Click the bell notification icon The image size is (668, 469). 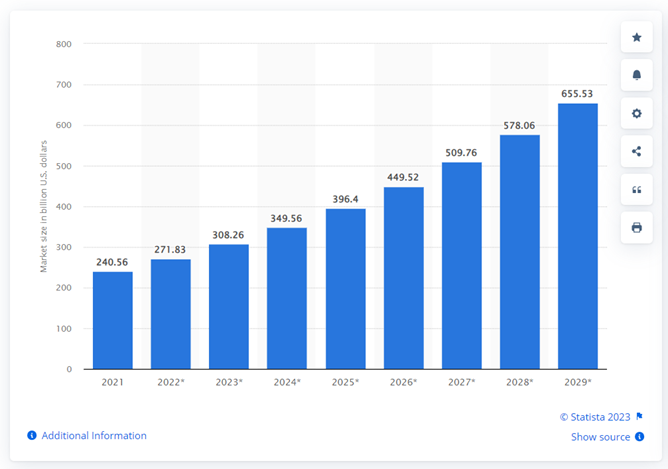pyautogui.click(x=636, y=75)
